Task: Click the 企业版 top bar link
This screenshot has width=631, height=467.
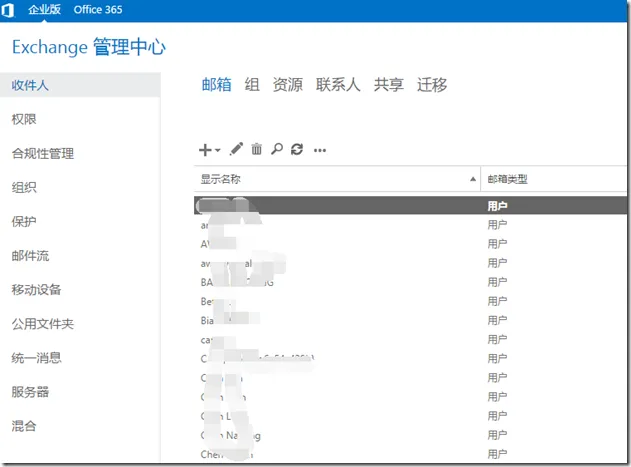Action: 44,9
